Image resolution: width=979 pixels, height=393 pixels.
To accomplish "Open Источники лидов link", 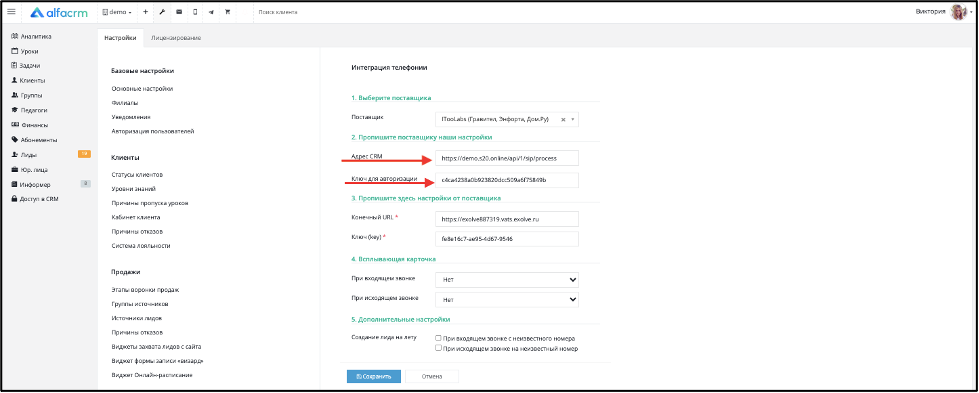I will pos(137,318).
